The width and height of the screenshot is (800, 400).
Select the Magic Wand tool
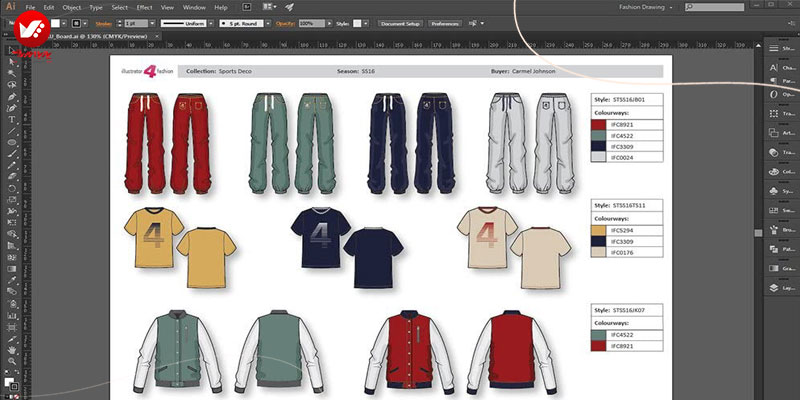12,73
